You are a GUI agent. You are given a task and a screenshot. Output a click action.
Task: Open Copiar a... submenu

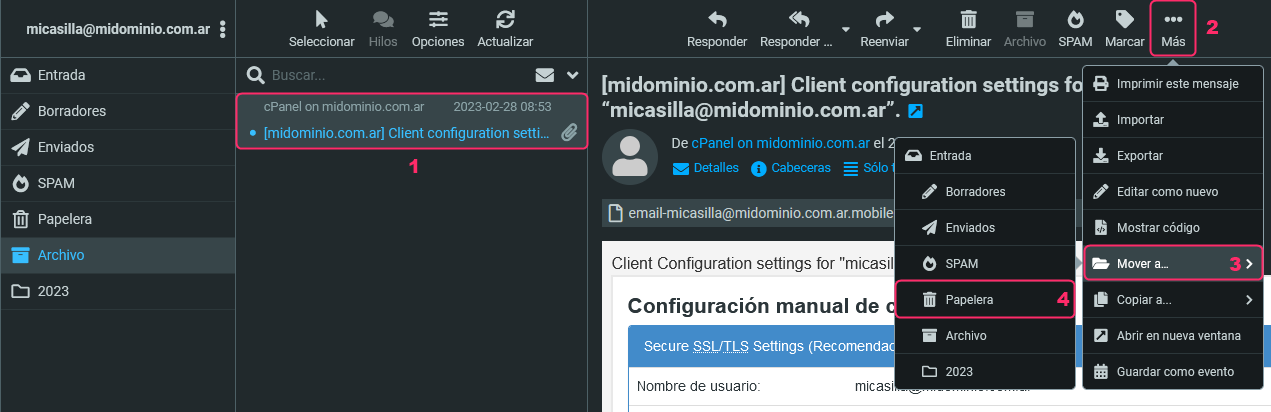pos(1174,299)
